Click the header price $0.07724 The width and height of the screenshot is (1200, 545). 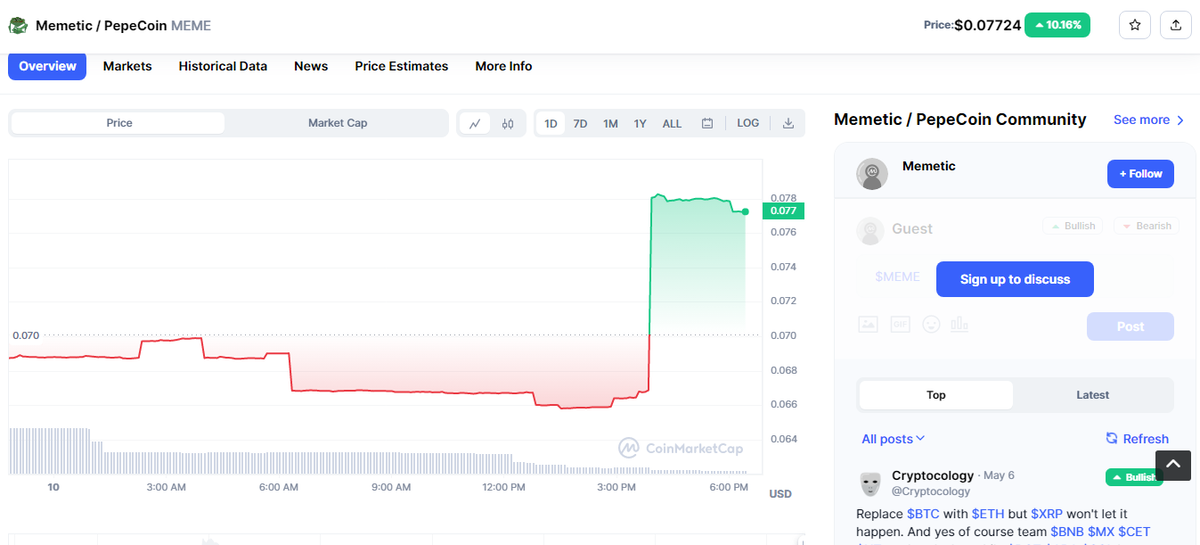[x=987, y=25]
